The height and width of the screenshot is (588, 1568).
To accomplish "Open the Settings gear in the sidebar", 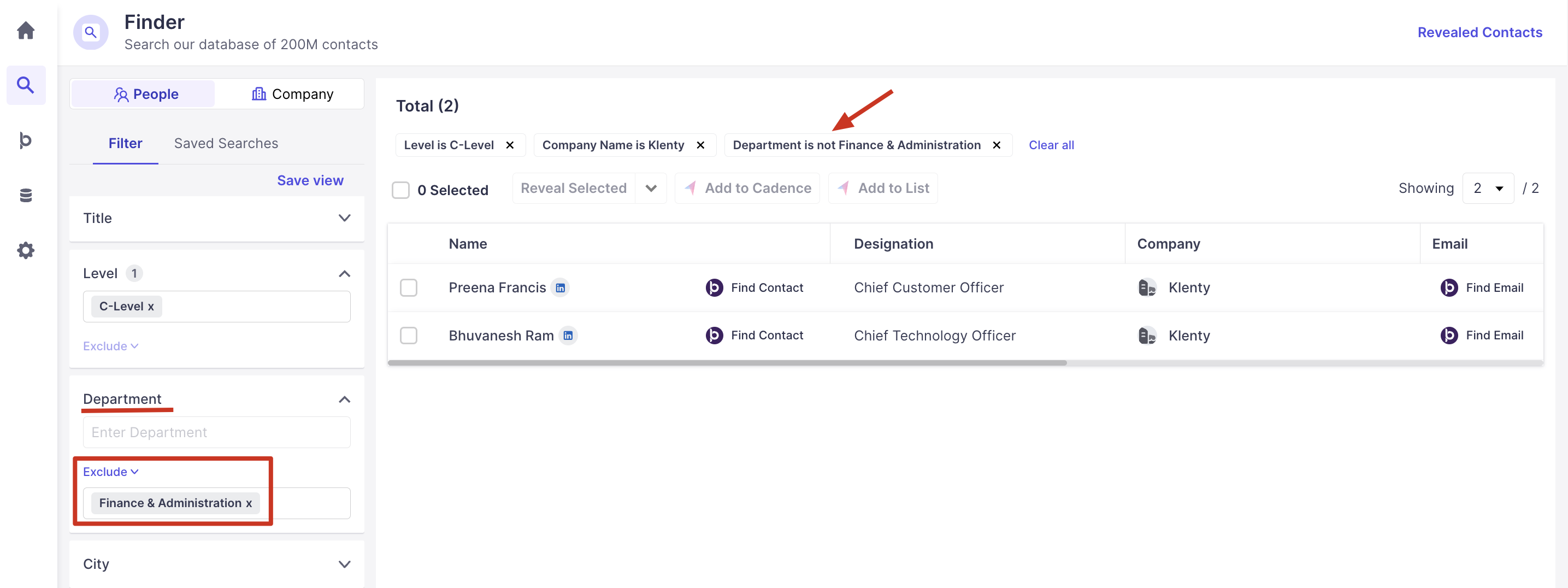I will (x=26, y=250).
